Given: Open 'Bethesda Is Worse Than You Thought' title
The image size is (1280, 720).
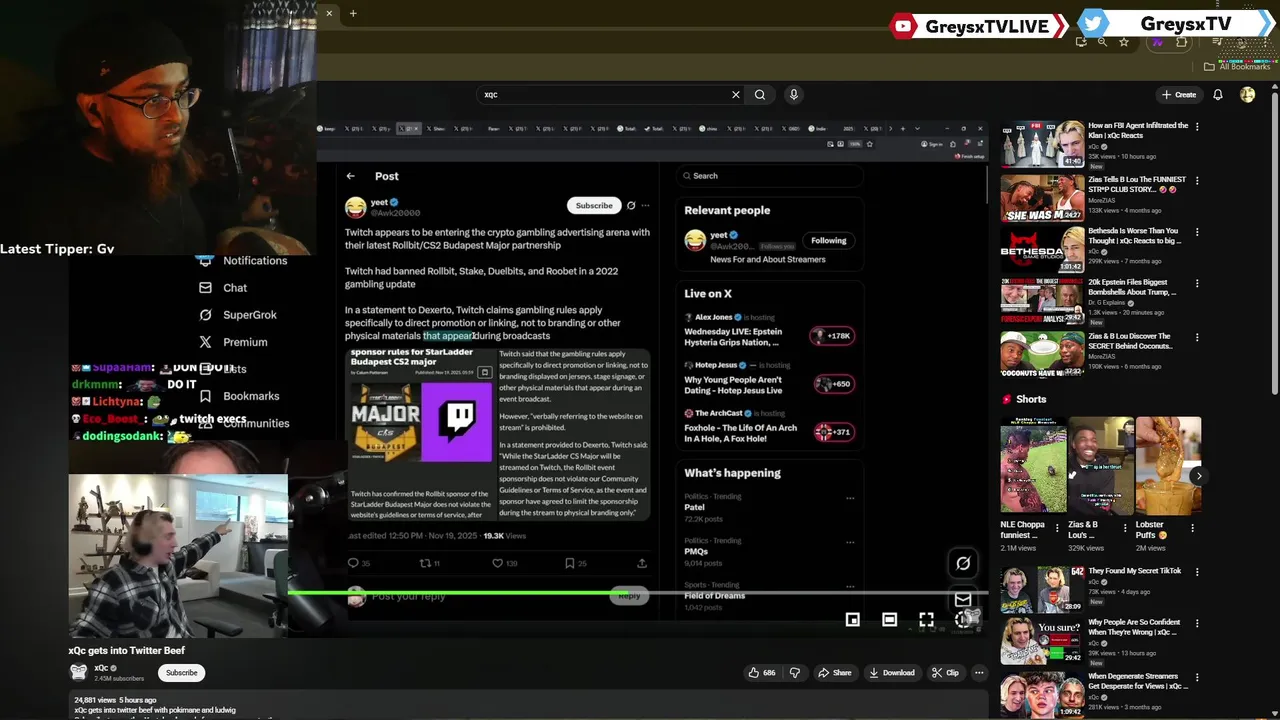Looking at the screenshot, I should [x=1135, y=236].
